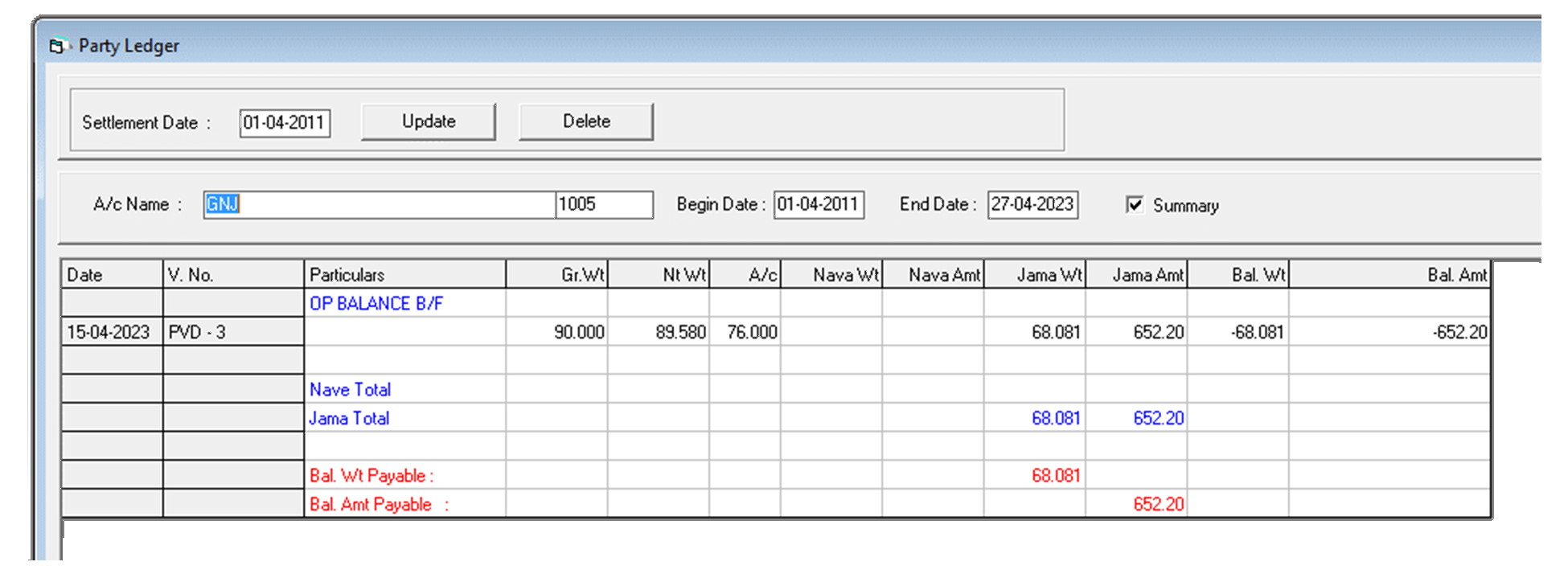Click the Jama Wt column header
The image size is (1568, 570).
(1035, 275)
